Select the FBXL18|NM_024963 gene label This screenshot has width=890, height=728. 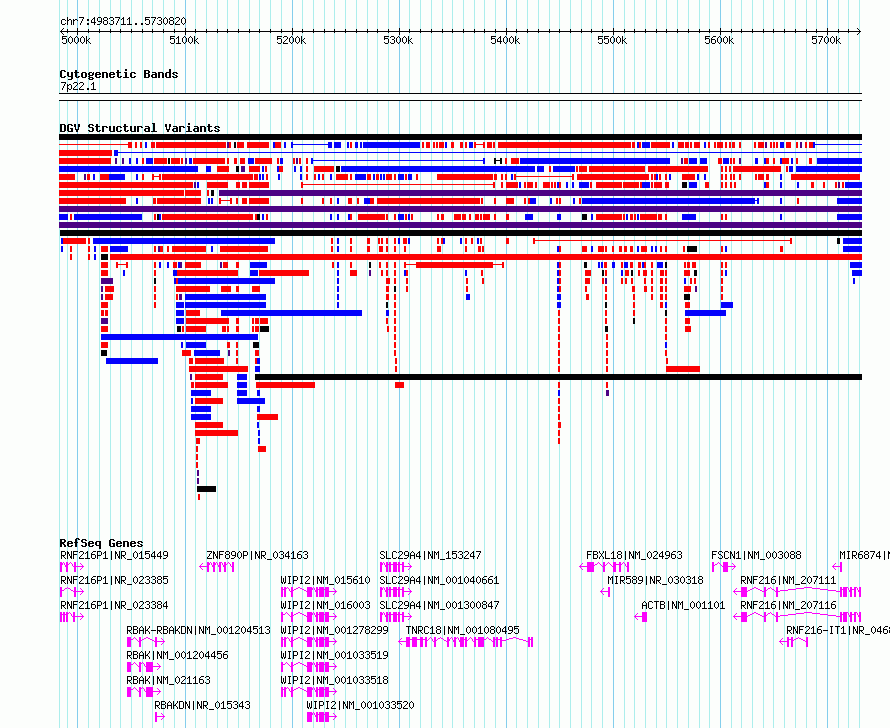click(634, 555)
